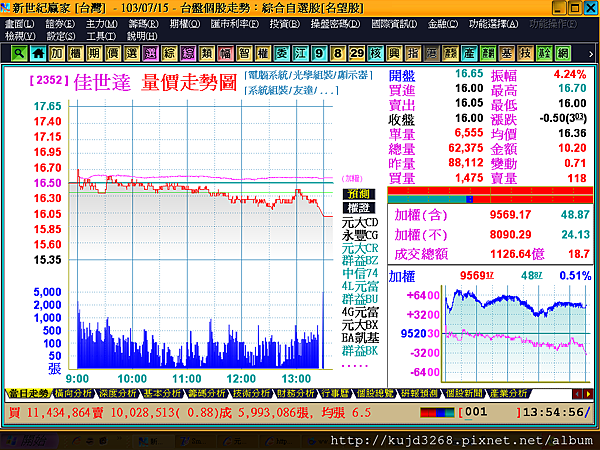This screenshot has width=600, height=450.
Task: Click the 權證 button
Action: [x=359, y=208]
